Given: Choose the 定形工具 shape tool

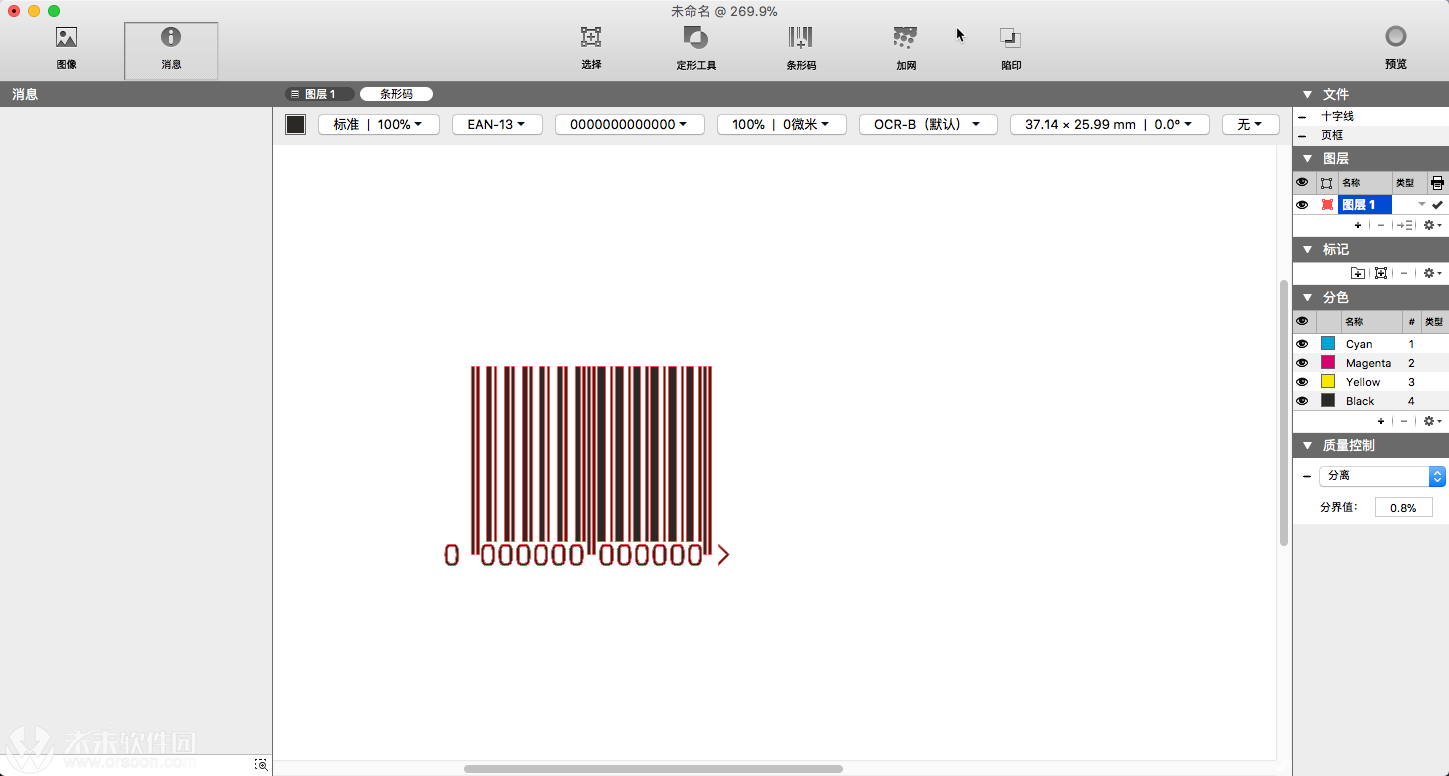Looking at the screenshot, I should pyautogui.click(x=696, y=48).
